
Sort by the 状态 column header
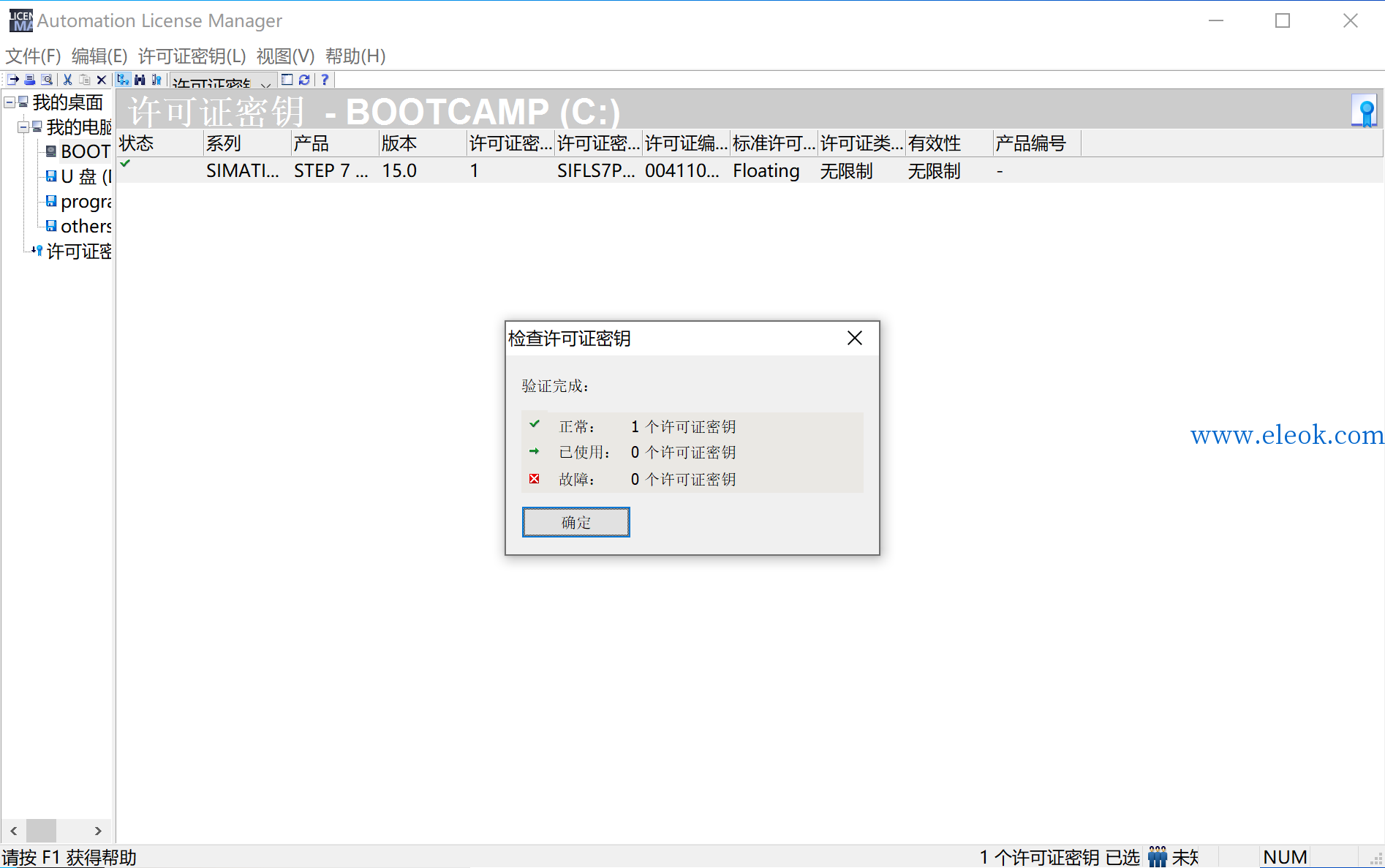160,143
